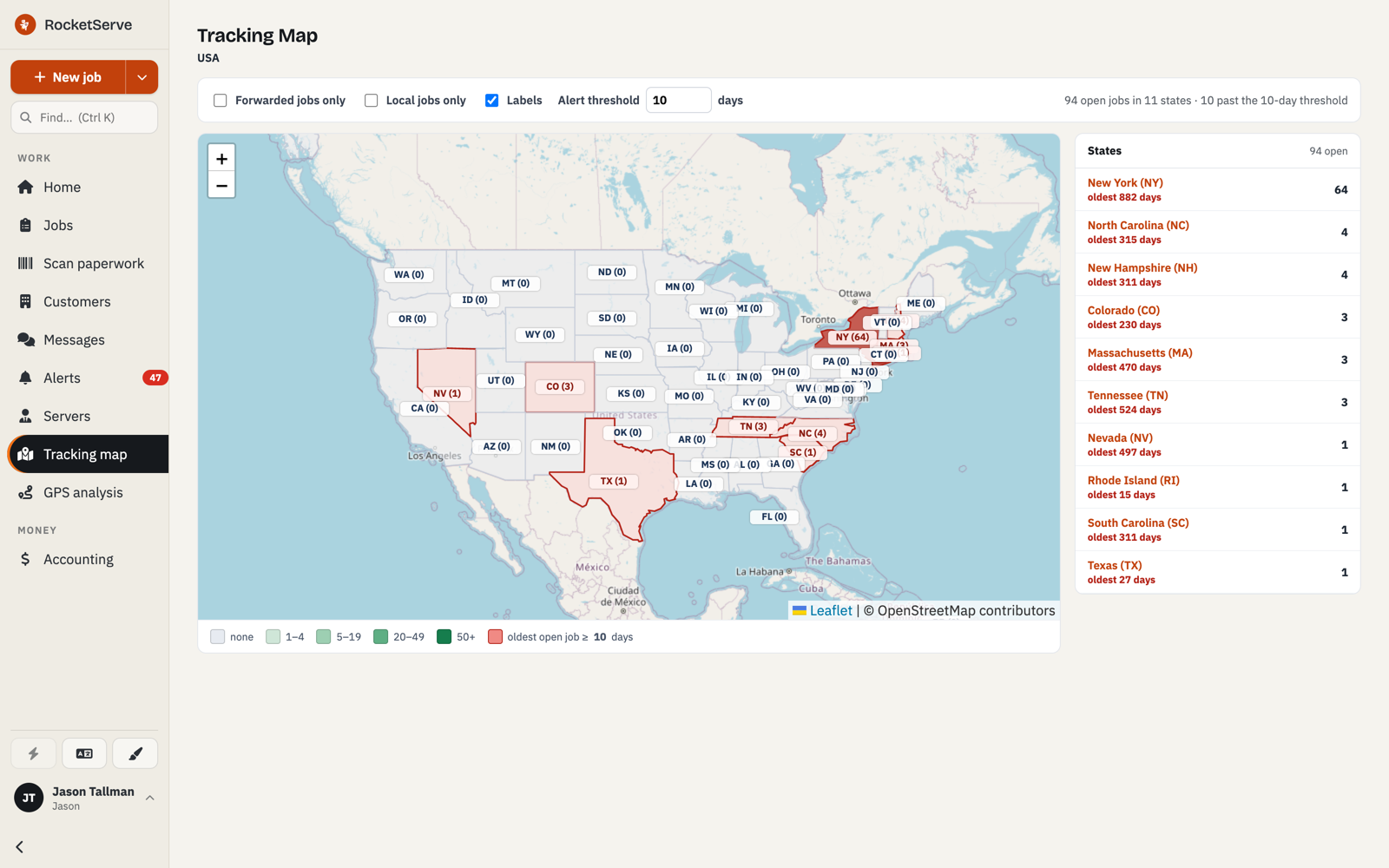
Task: Click the Alerts bell icon
Action: pos(26,378)
